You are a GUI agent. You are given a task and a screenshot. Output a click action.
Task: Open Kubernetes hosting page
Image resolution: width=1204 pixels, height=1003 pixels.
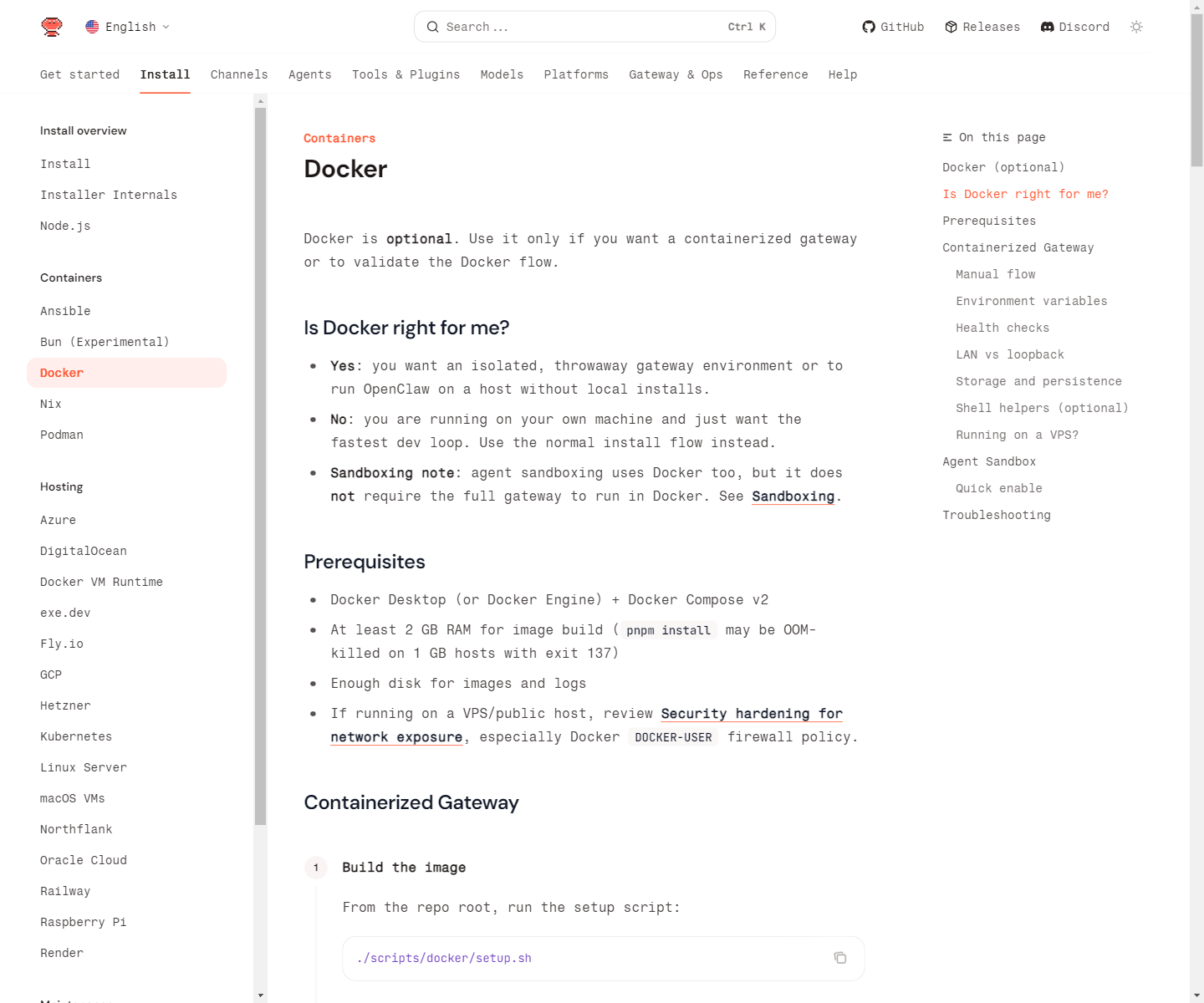[126, 736]
